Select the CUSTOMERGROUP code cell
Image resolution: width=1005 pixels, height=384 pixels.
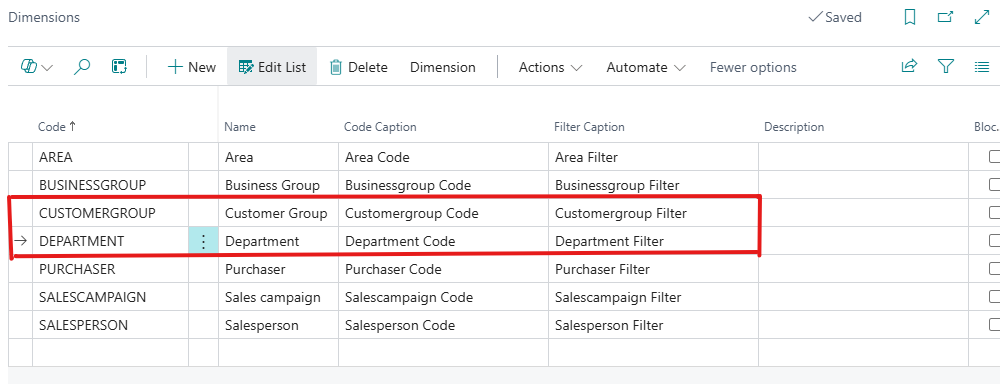(x=110, y=213)
